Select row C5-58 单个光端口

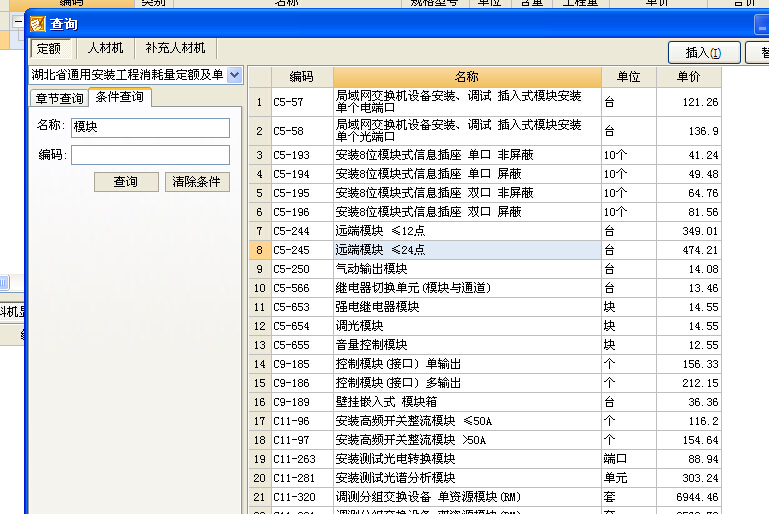(x=485, y=131)
